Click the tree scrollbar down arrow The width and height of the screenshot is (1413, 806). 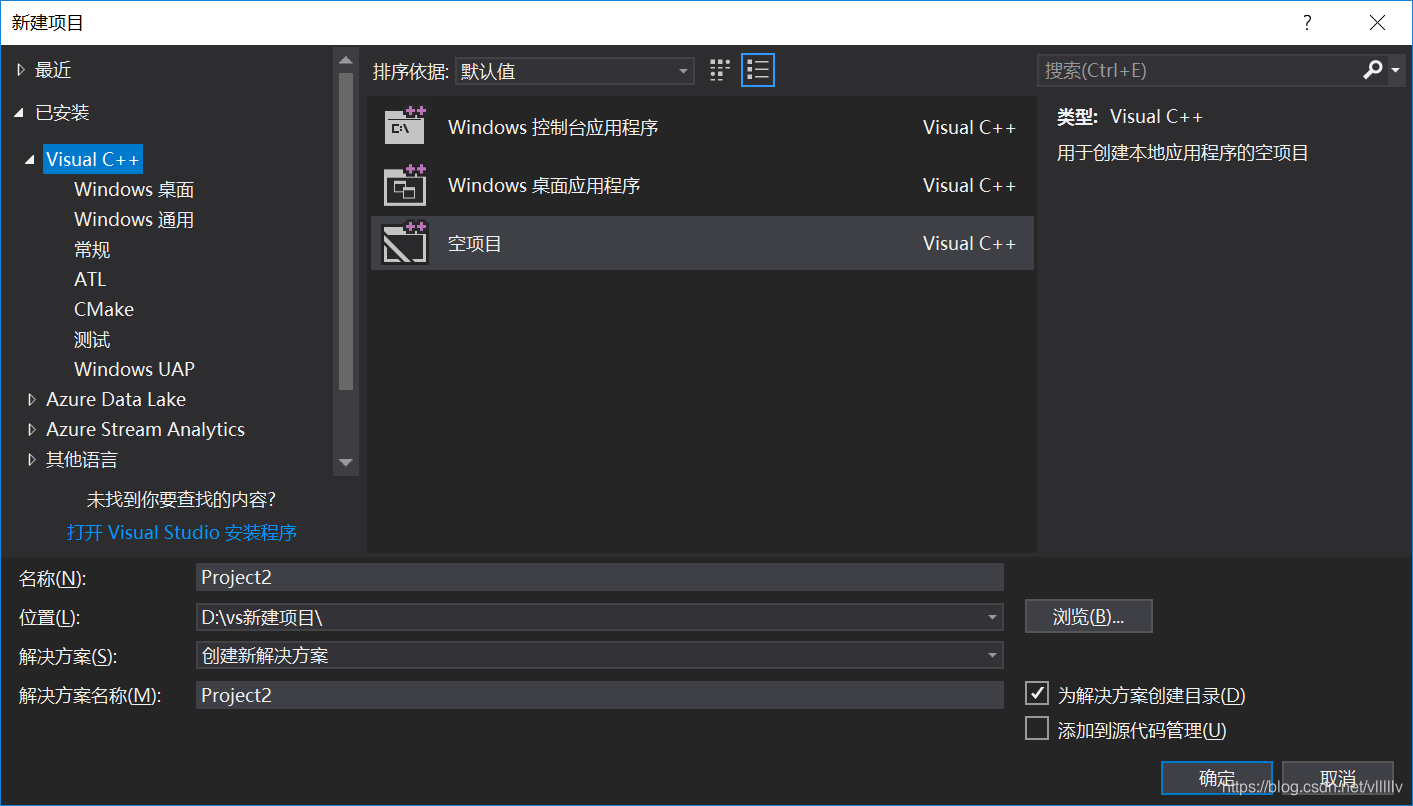[346, 462]
